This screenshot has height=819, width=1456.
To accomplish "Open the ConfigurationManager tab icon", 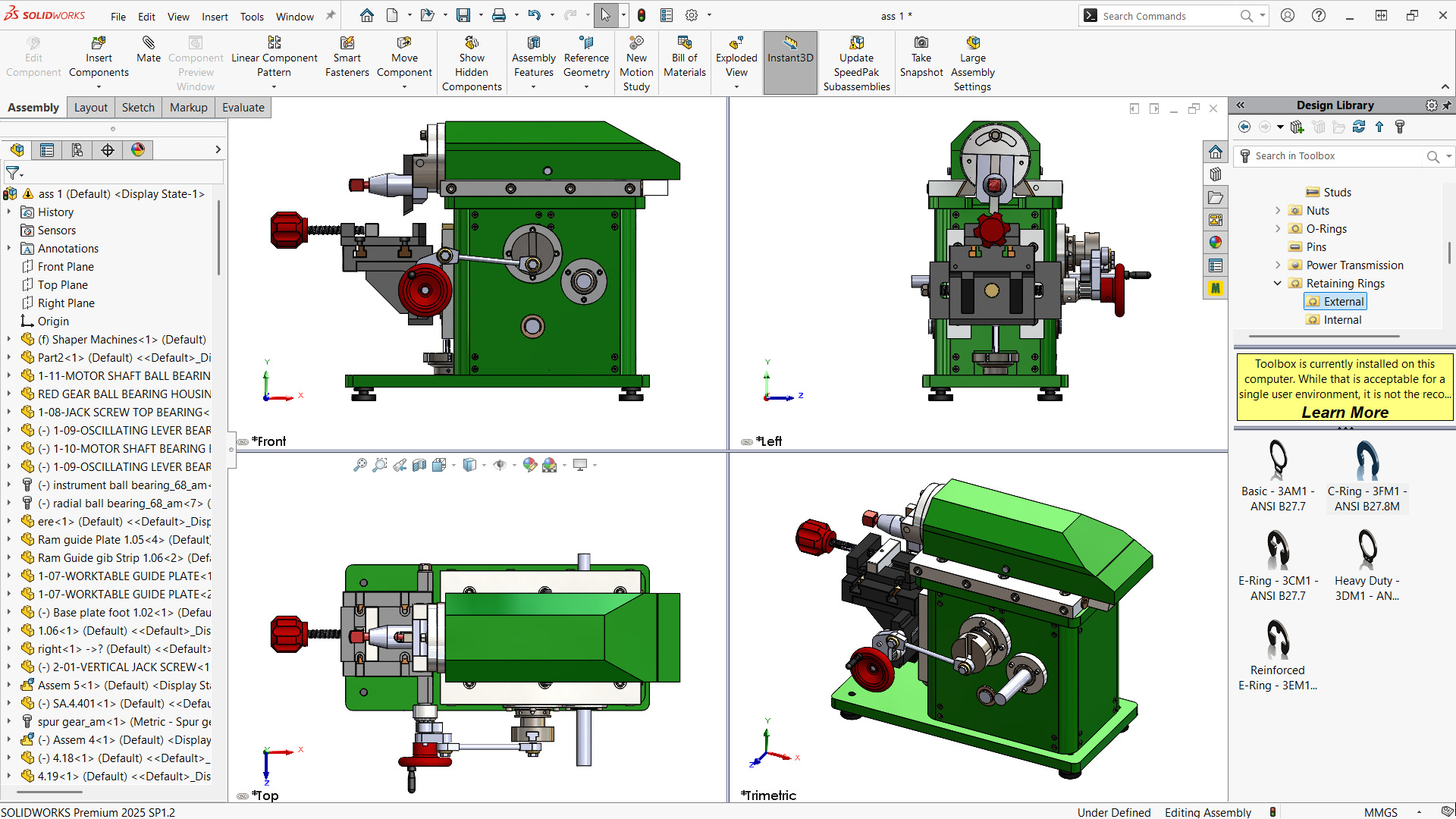I will [77, 150].
